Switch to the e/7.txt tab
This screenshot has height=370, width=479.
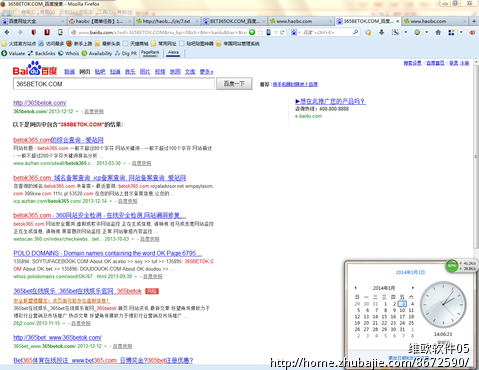[x=167, y=21]
